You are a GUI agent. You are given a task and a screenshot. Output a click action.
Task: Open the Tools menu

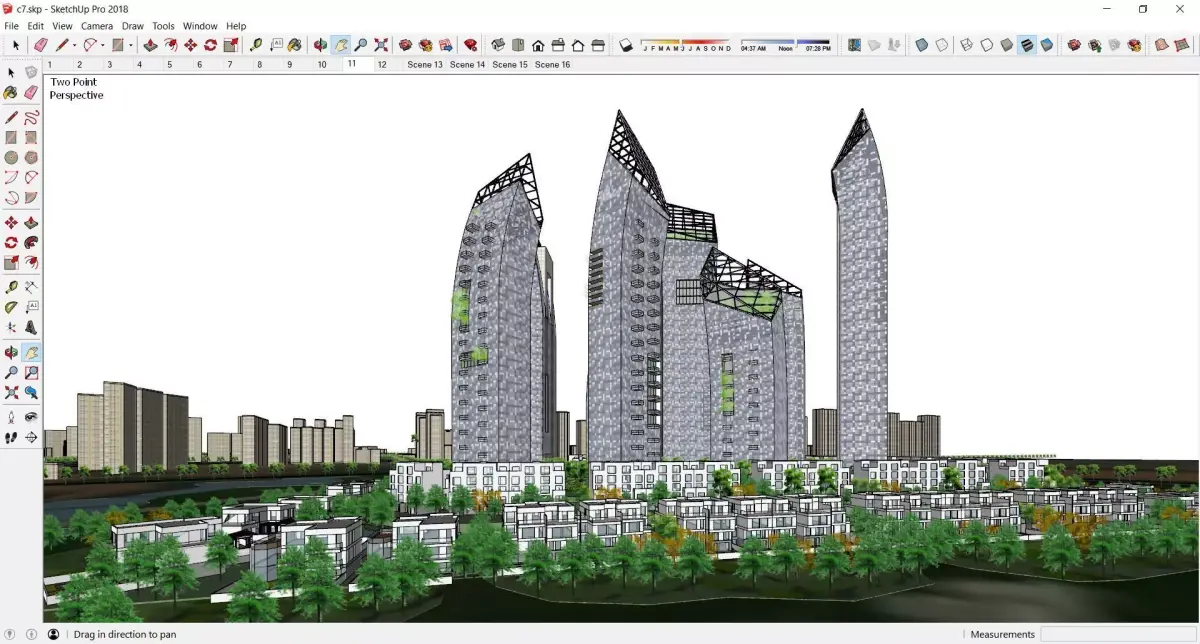[x=163, y=26]
